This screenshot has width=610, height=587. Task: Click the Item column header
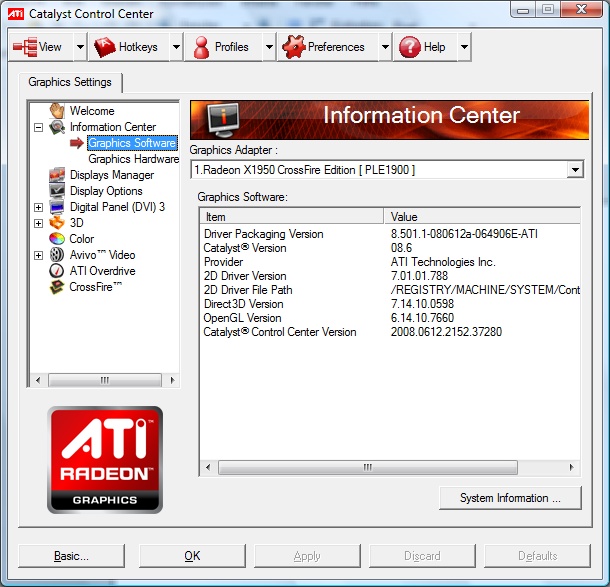point(292,216)
